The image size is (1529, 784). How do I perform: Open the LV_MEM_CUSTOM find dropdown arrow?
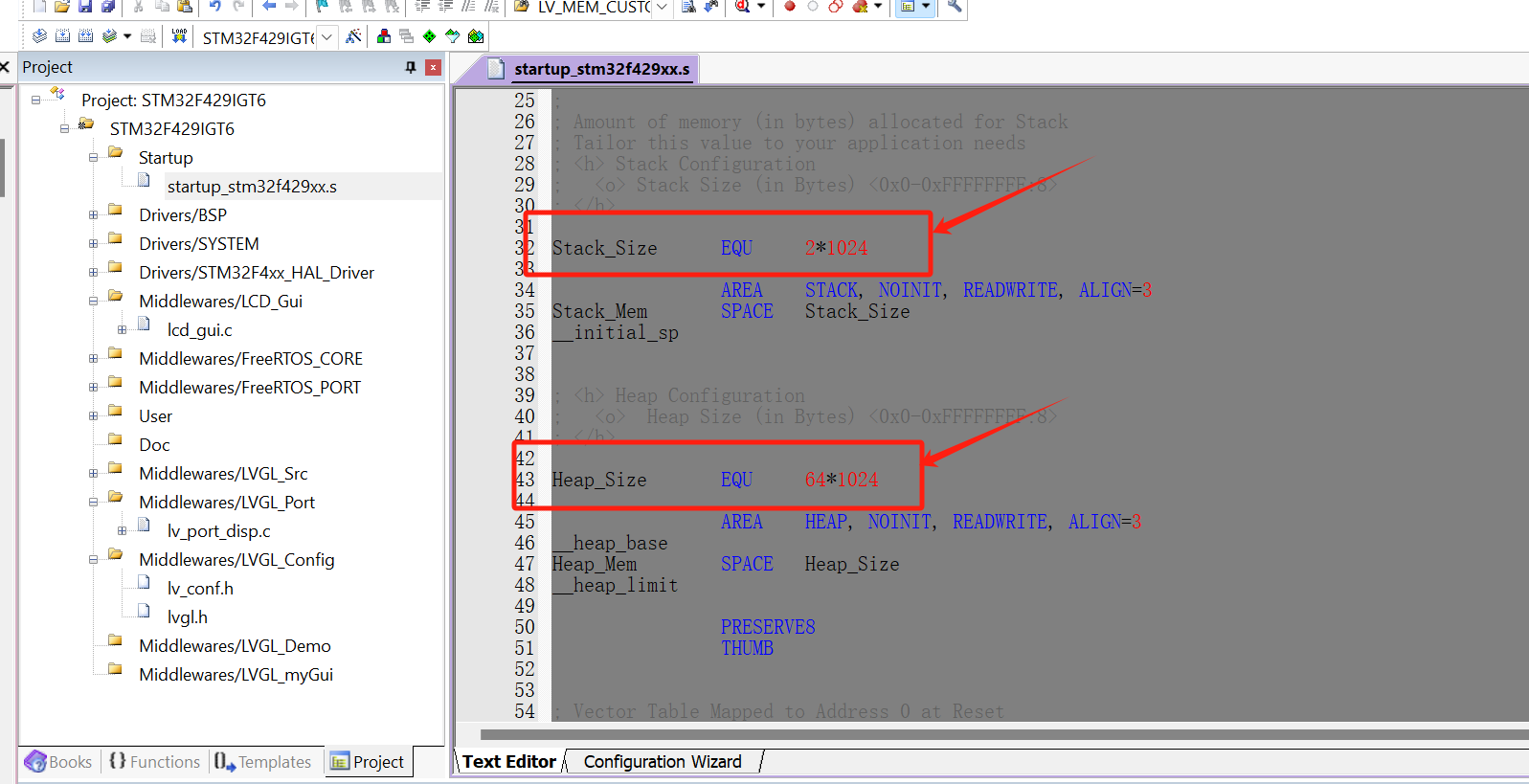662,8
